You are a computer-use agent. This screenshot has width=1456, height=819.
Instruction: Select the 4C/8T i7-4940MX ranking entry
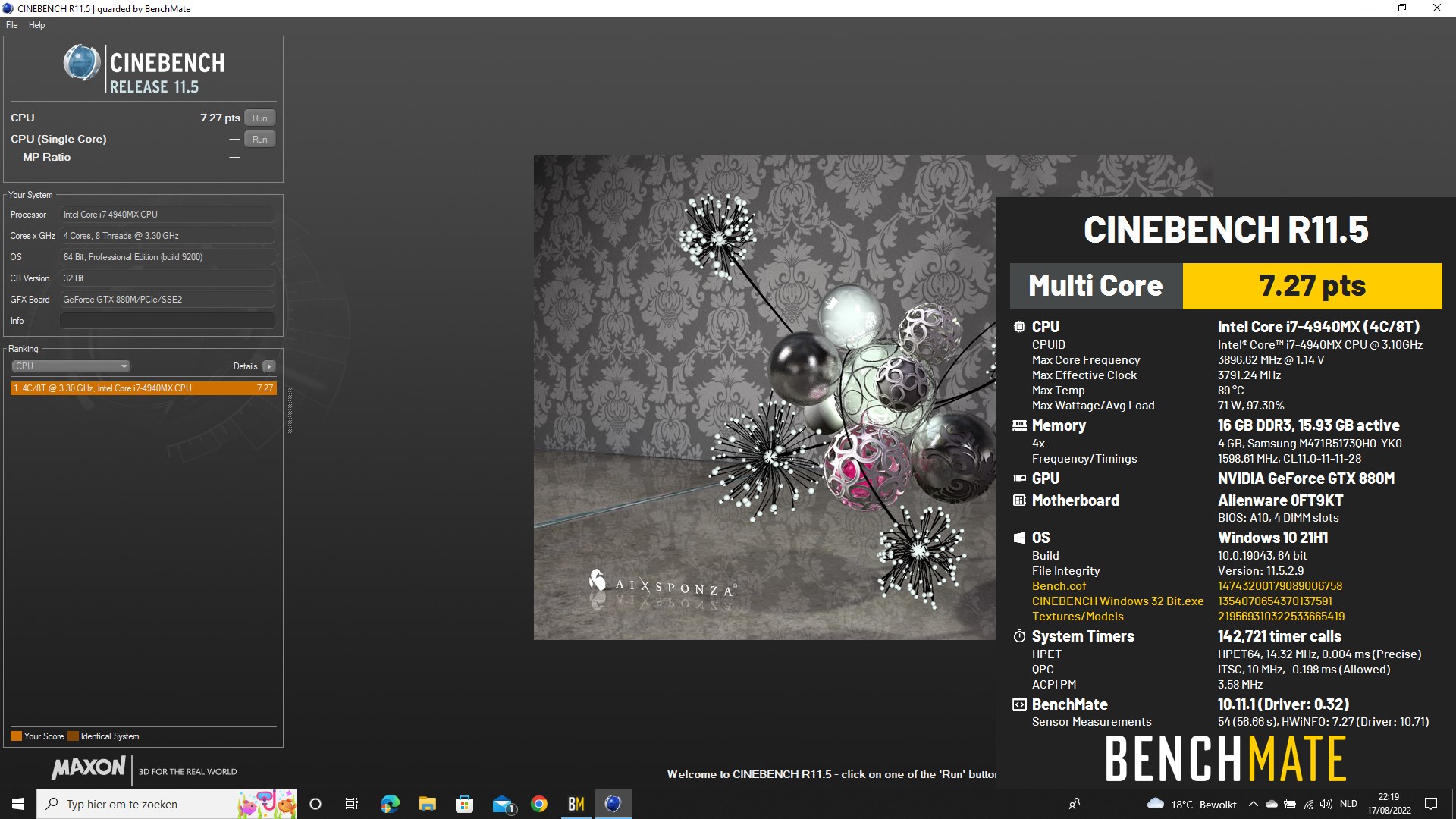(x=143, y=388)
